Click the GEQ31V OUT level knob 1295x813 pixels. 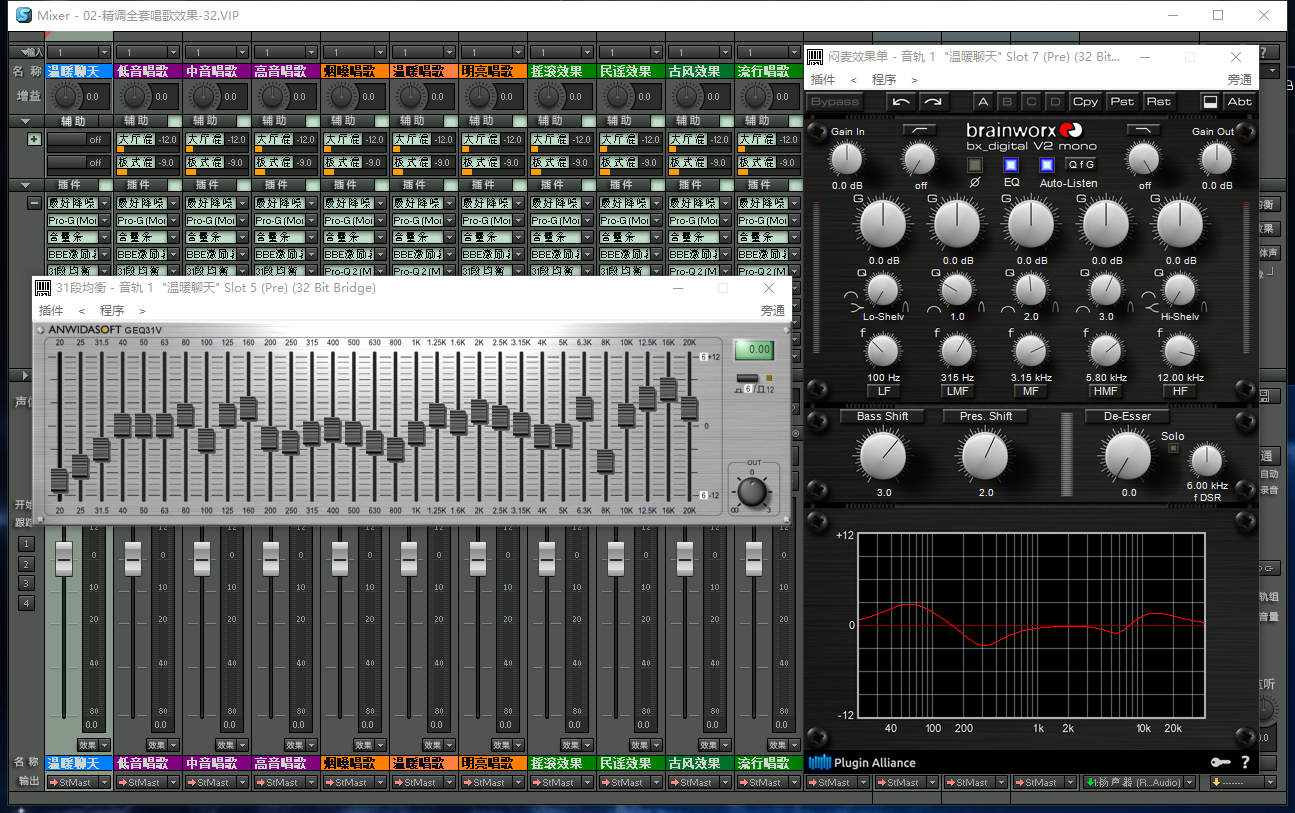(751, 490)
